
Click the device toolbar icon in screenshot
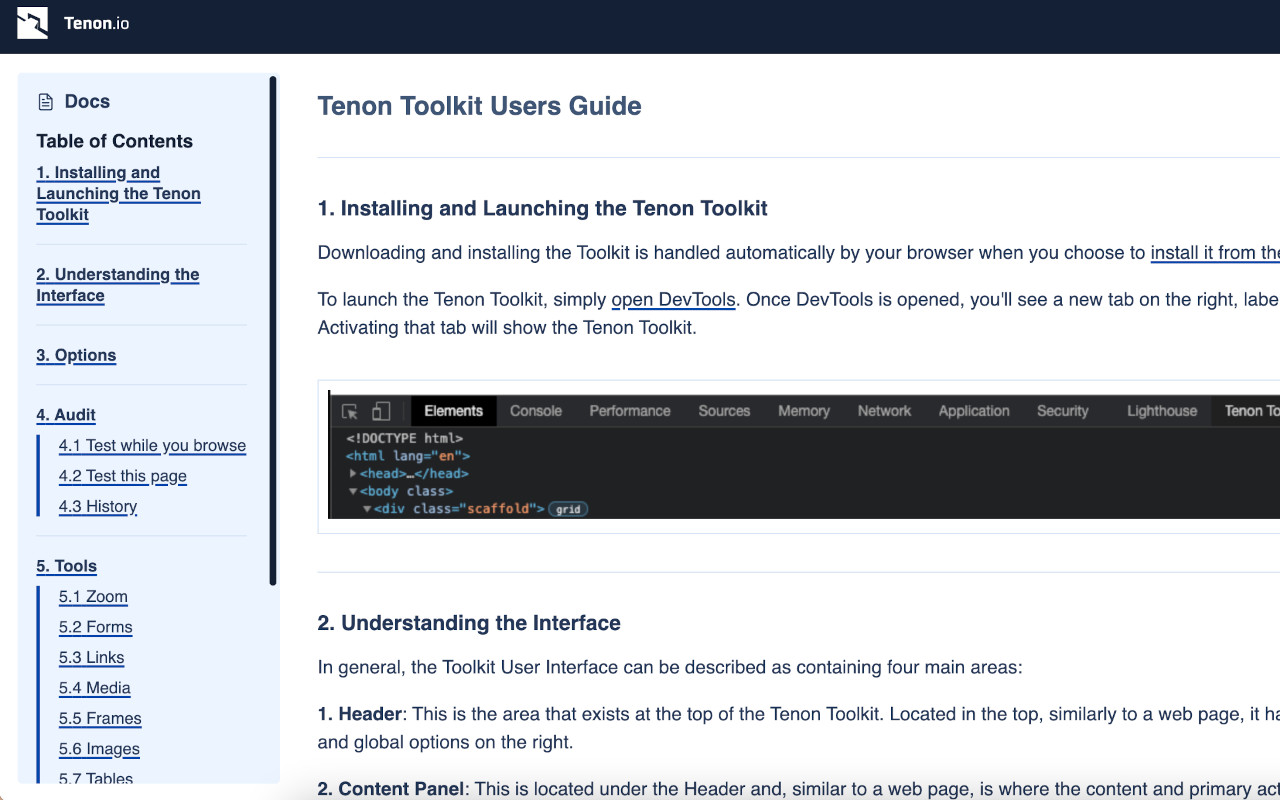(381, 411)
